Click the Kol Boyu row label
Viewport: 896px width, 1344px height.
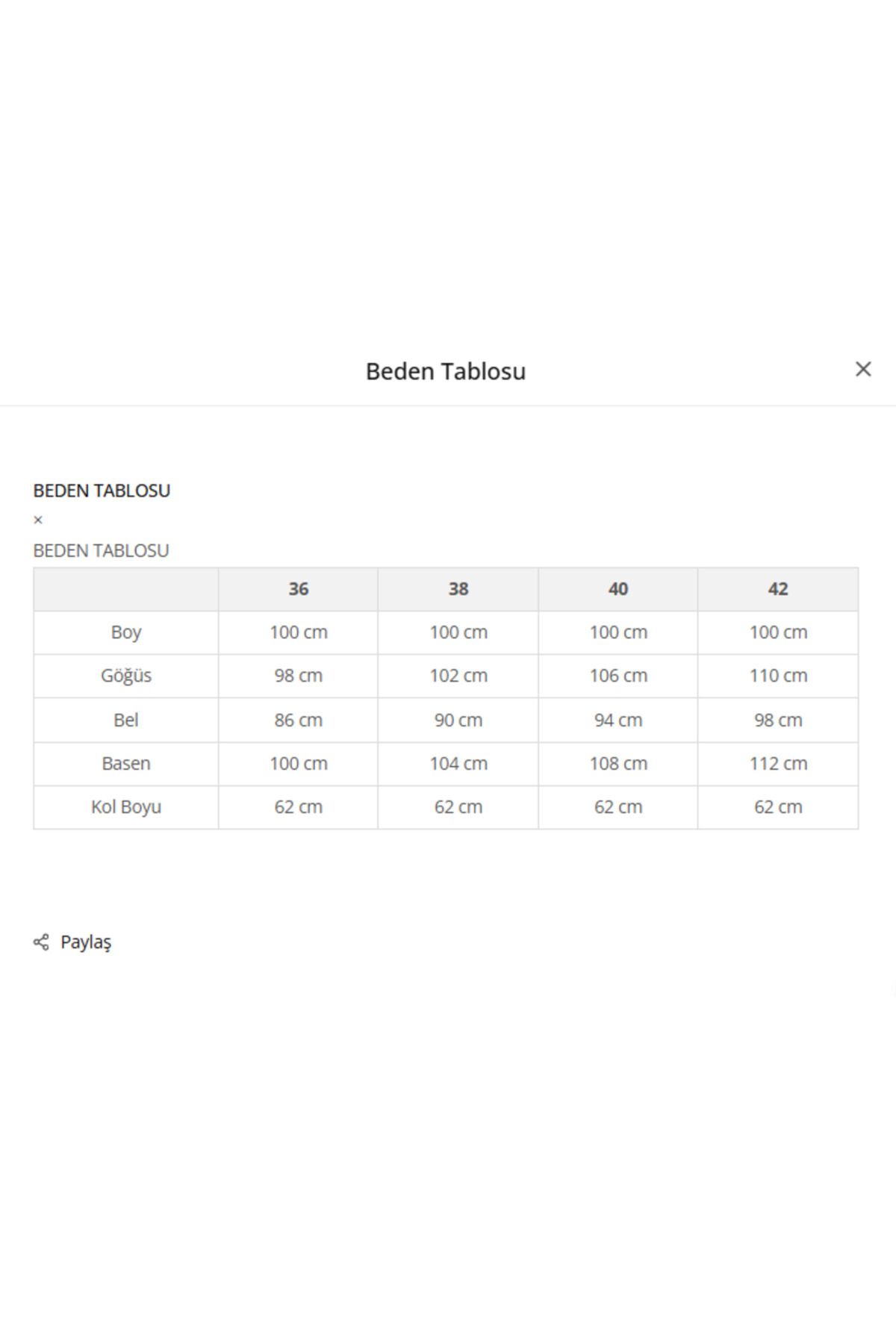(x=126, y=806)
